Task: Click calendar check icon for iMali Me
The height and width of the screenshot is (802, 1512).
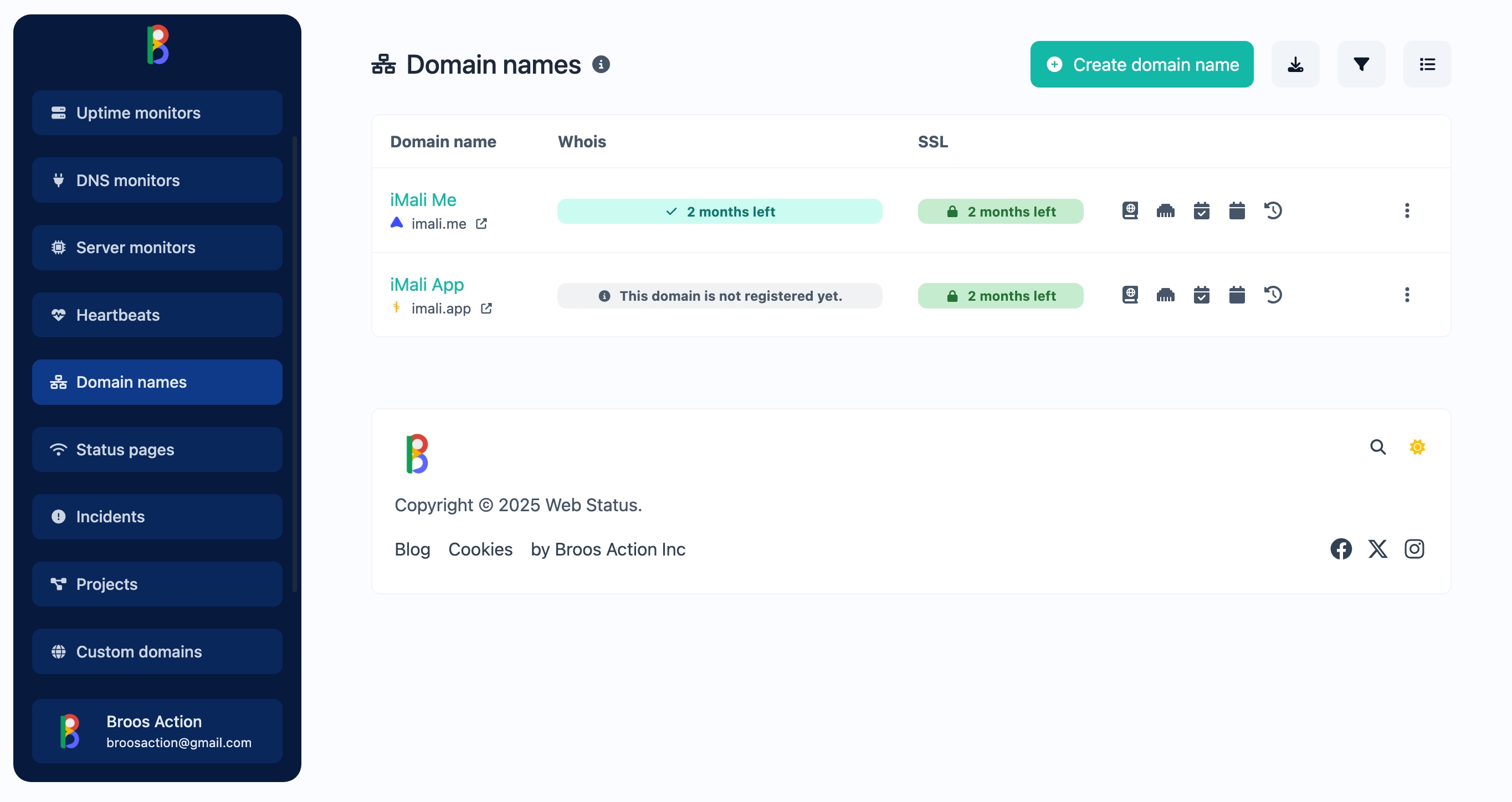Action: 1202,210
